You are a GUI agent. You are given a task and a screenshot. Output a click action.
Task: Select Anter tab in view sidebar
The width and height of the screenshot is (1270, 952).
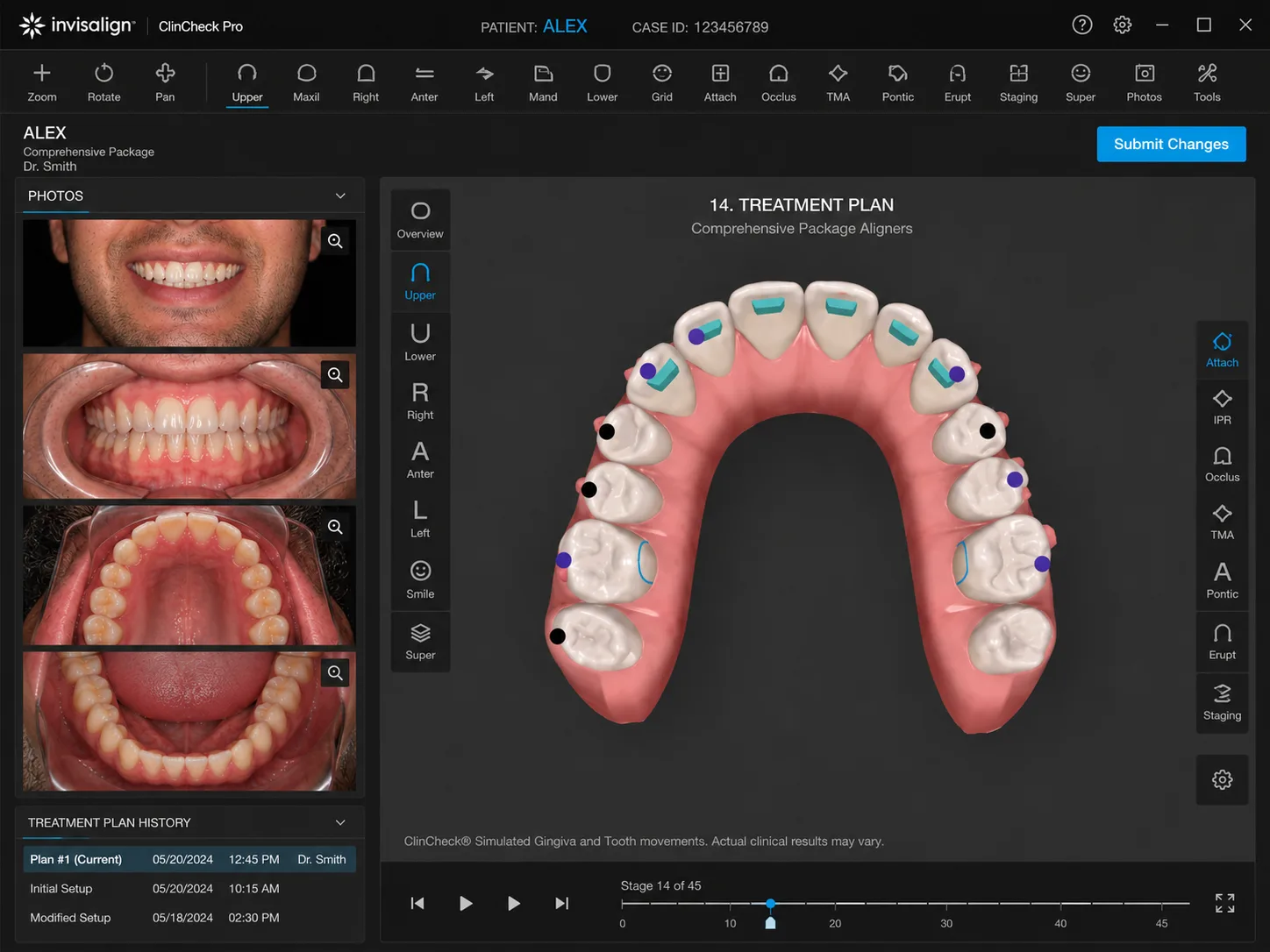pos(420,459)
